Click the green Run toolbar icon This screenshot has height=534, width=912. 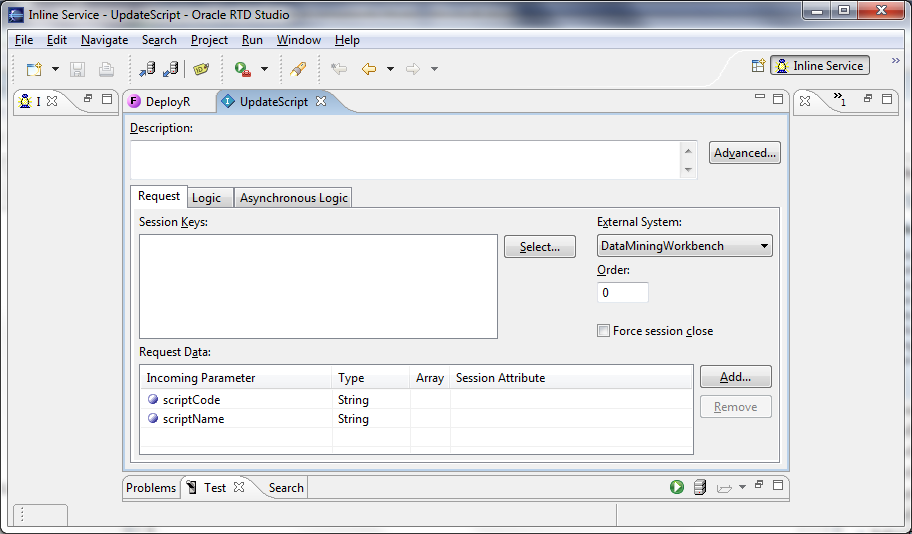point(243,69)
